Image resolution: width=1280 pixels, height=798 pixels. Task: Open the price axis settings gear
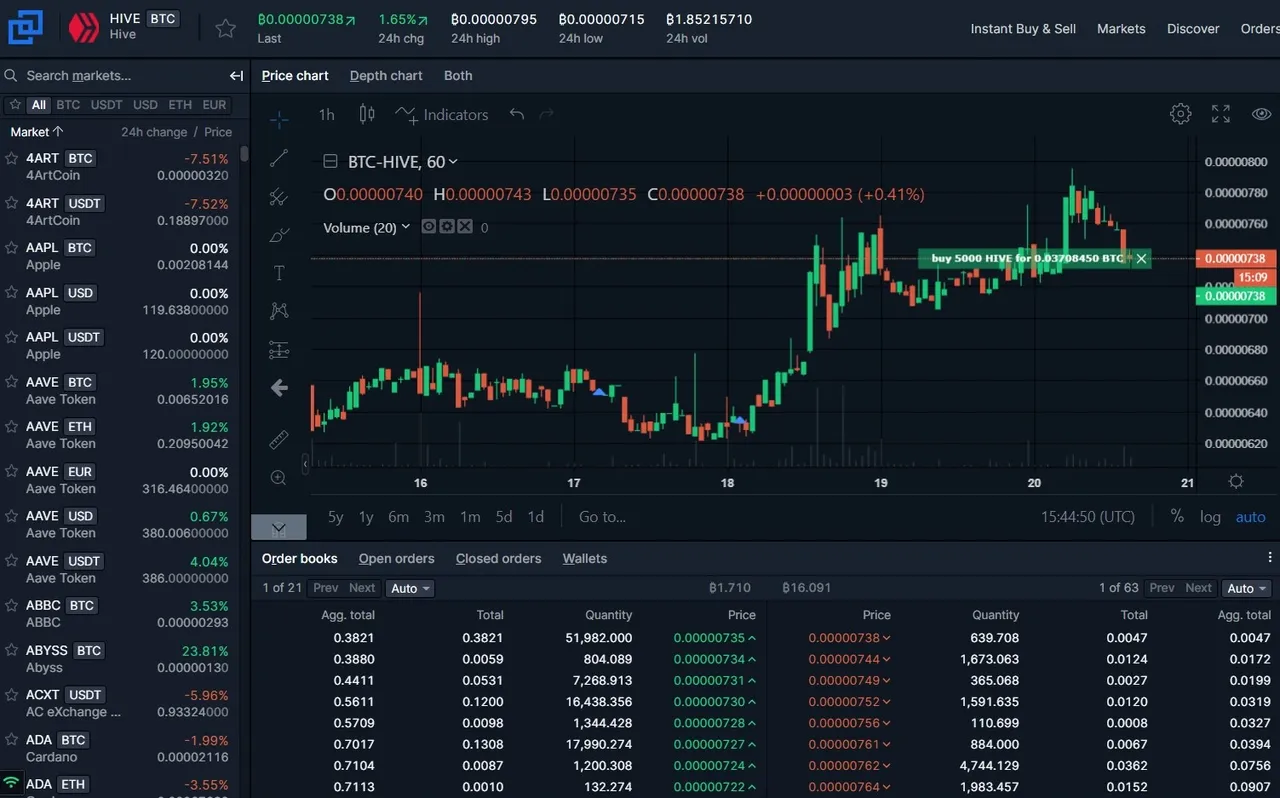pyautogui.click(x=1236, y=482)
